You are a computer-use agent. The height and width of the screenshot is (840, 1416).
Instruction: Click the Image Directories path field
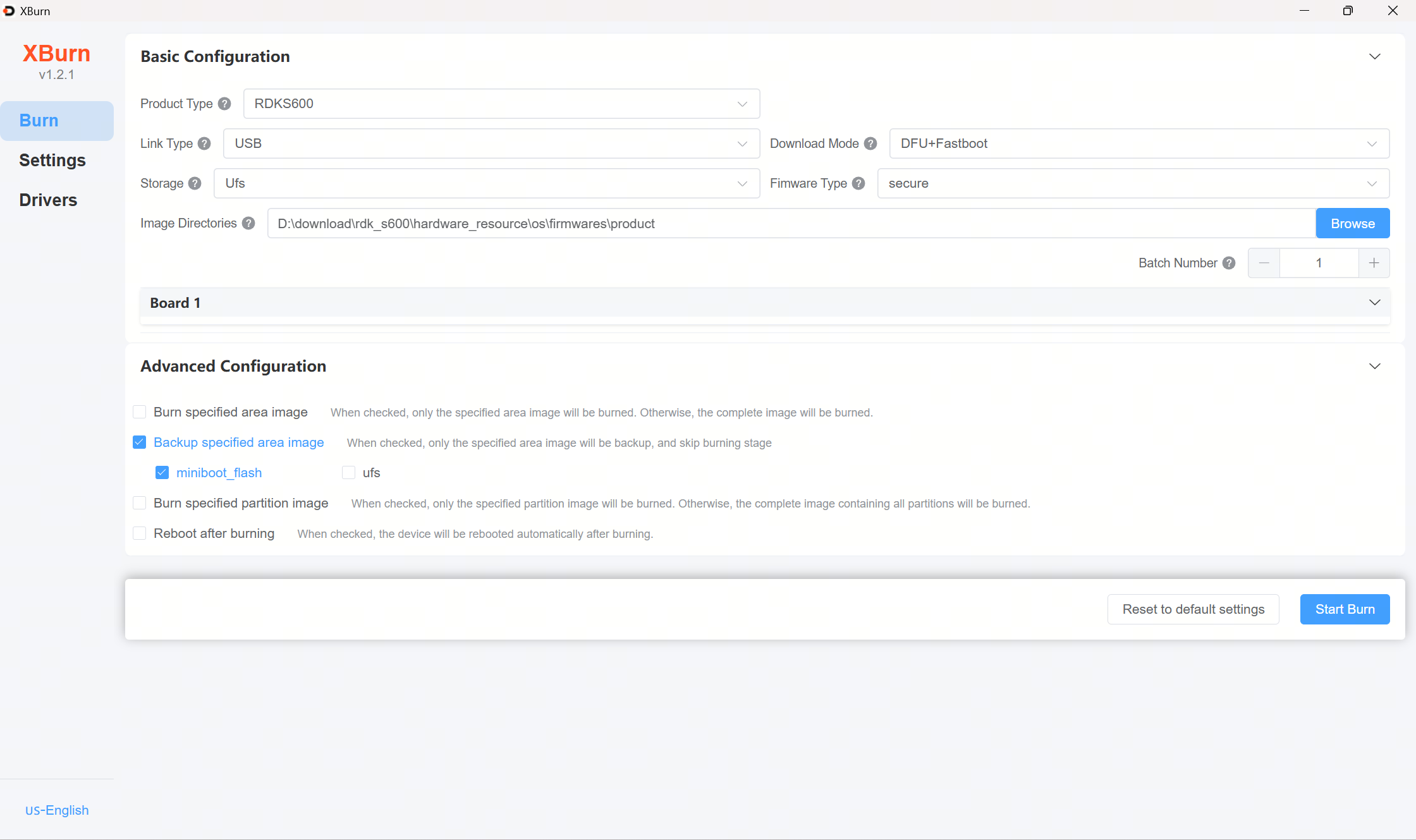(791, 223)
